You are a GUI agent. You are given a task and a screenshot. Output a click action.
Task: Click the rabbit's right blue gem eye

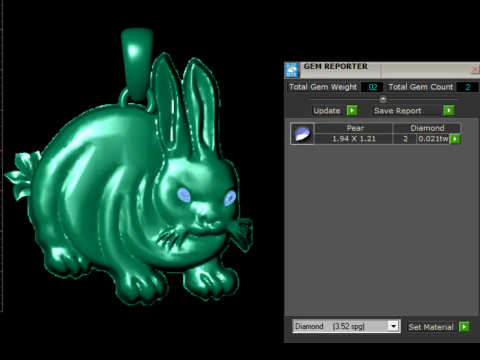[x=230, y=198]
